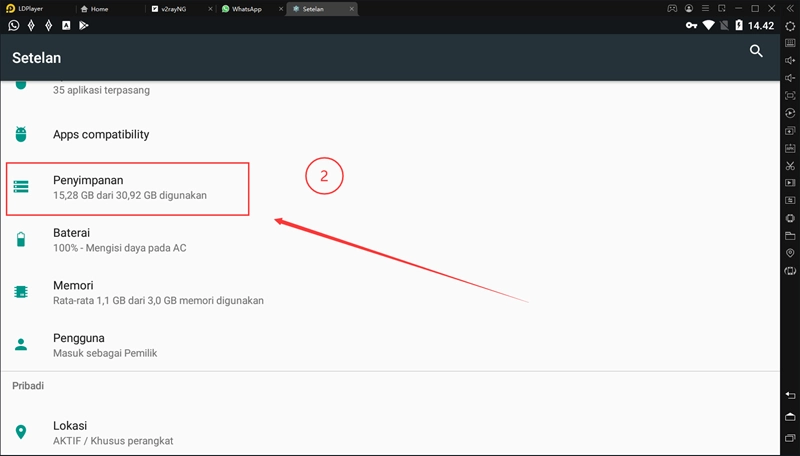Maximize the LDPlayer window
Image resolution: width=800 pixels, height=456 pixels.
(755, 9)
